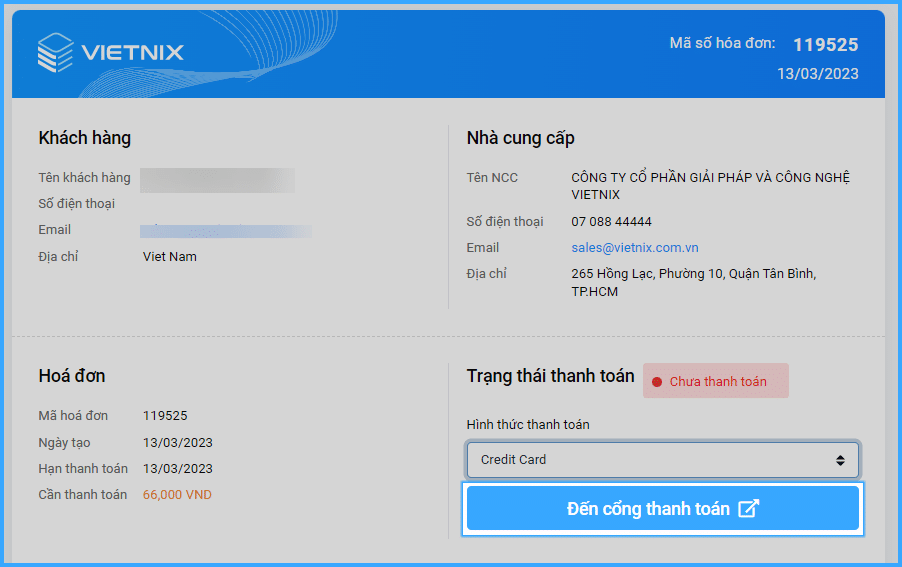Image resolution: width=902 pixels, height=567 pixels.
Task: Click the blurred customer email value
Action: [226, 231]
